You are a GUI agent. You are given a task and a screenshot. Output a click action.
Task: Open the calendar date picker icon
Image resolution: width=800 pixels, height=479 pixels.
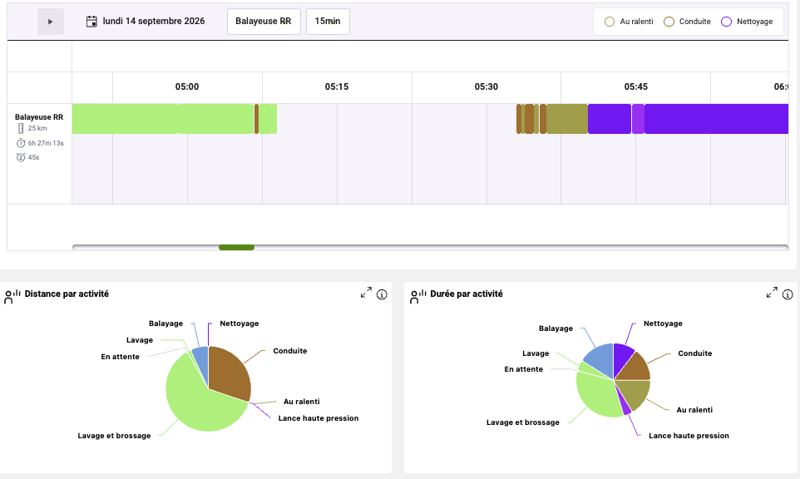click(x=91, y=21)
